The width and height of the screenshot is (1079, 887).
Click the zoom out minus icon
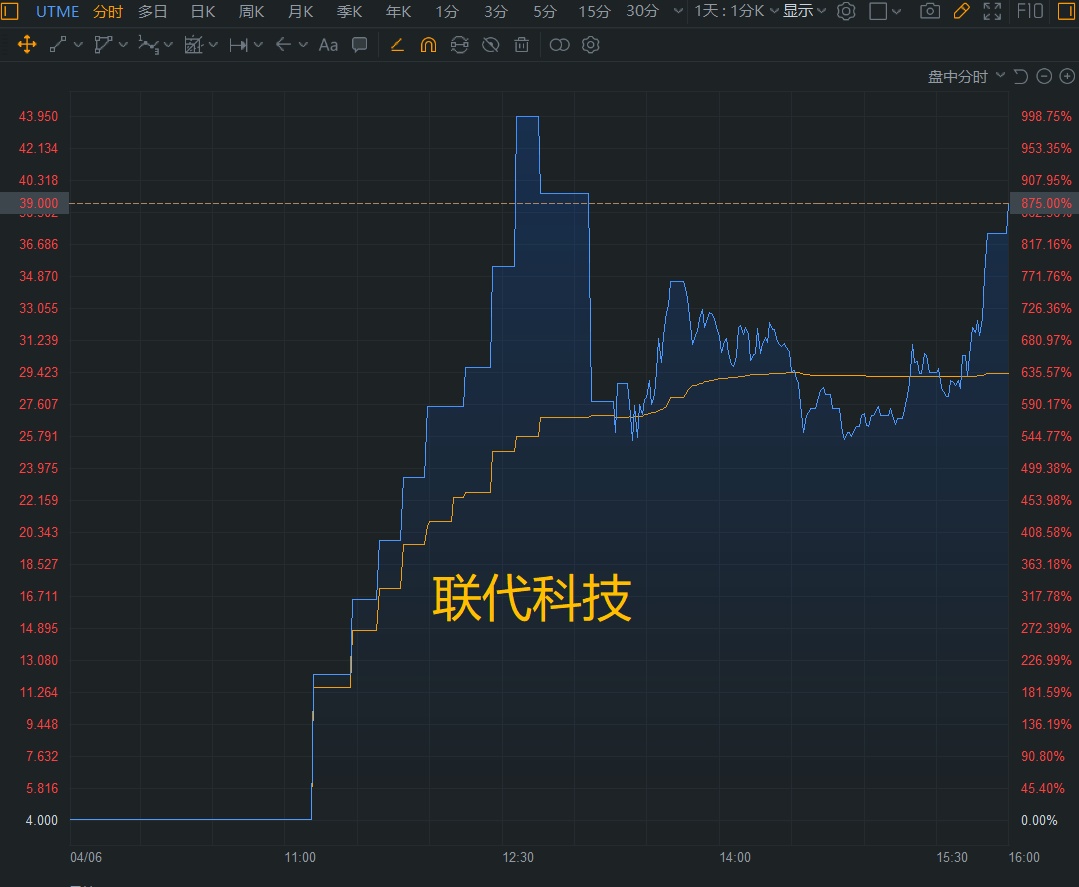pyautogui.click(x=1044, y=76)
